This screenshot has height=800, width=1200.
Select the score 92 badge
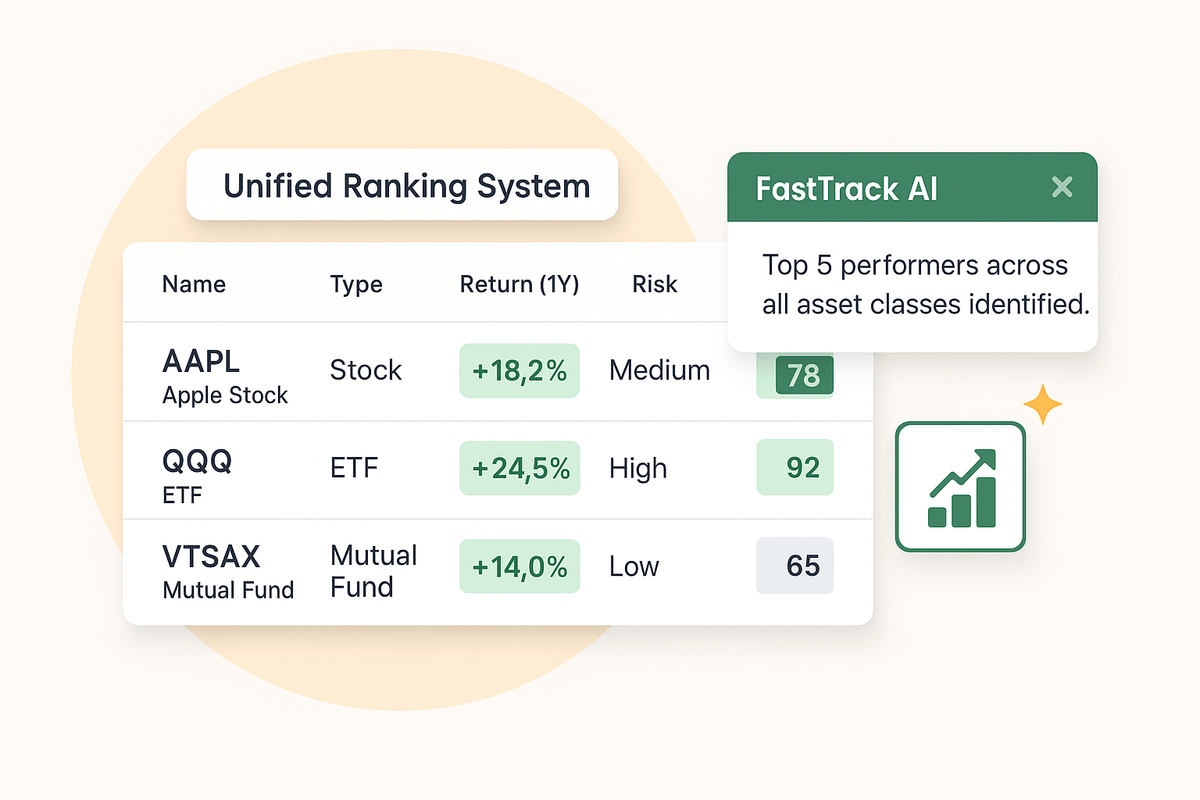(795, 468)
